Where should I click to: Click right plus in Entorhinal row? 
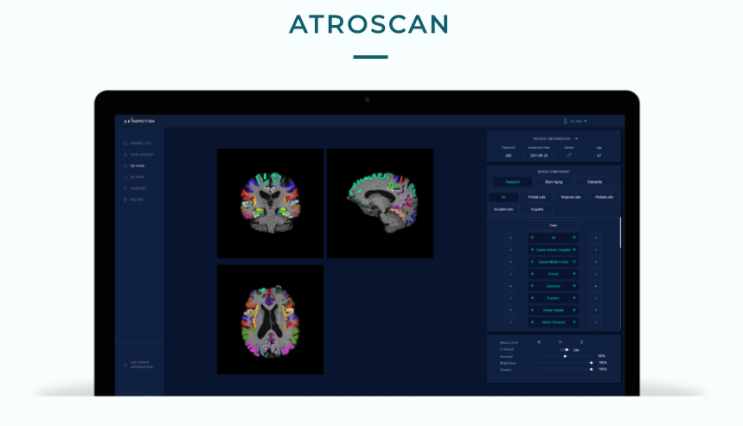pyautogui.click(x=574, y=286)
